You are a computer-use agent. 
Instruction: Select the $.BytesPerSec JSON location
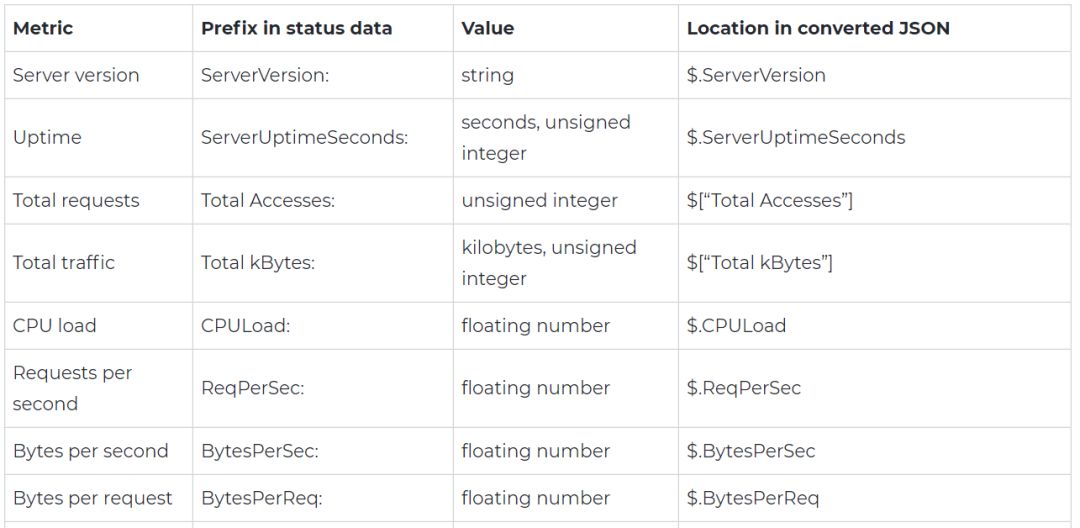pyautogui.click(x=751, y=450)
